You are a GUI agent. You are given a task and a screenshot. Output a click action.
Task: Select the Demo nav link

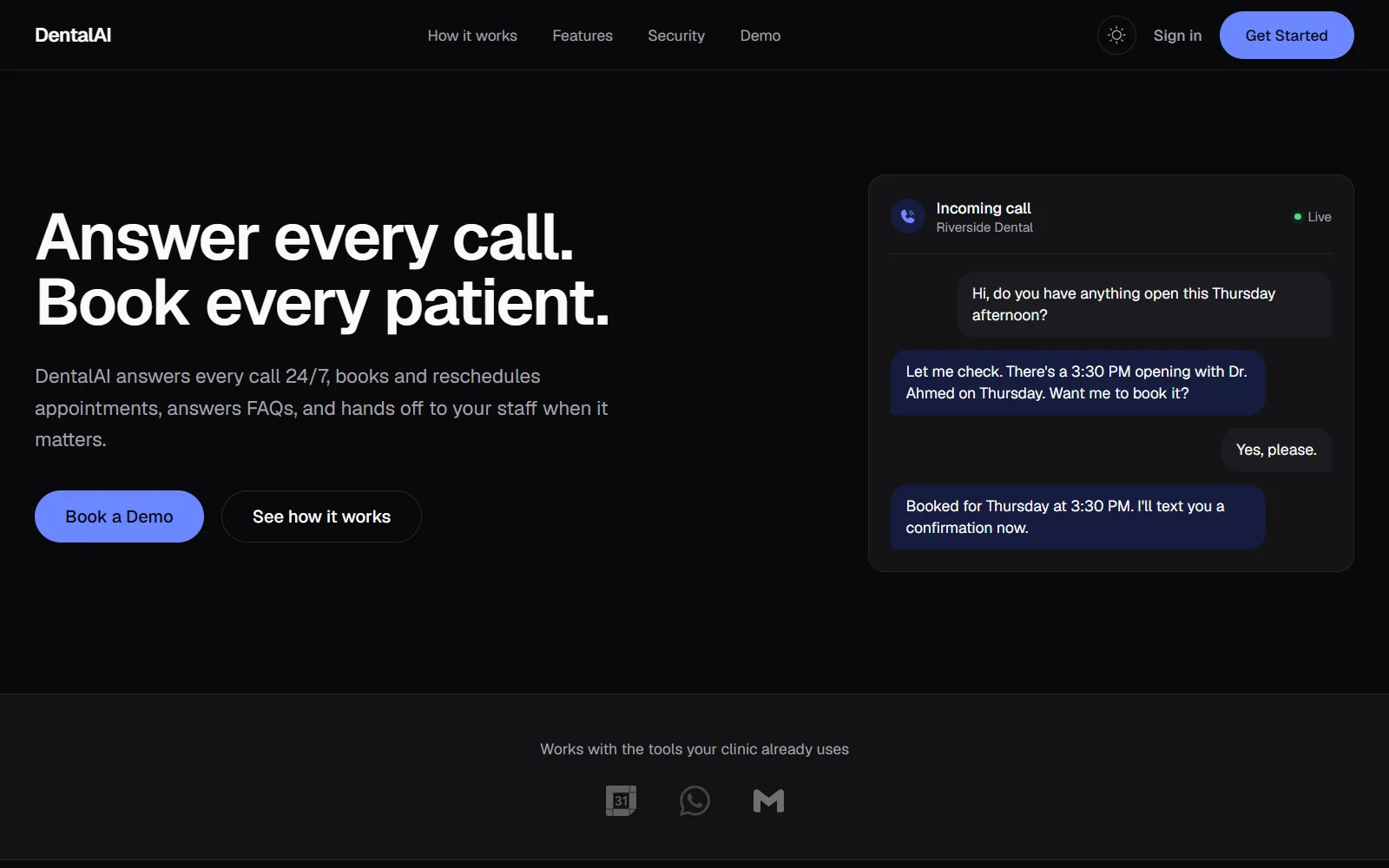tap(760, 36)
